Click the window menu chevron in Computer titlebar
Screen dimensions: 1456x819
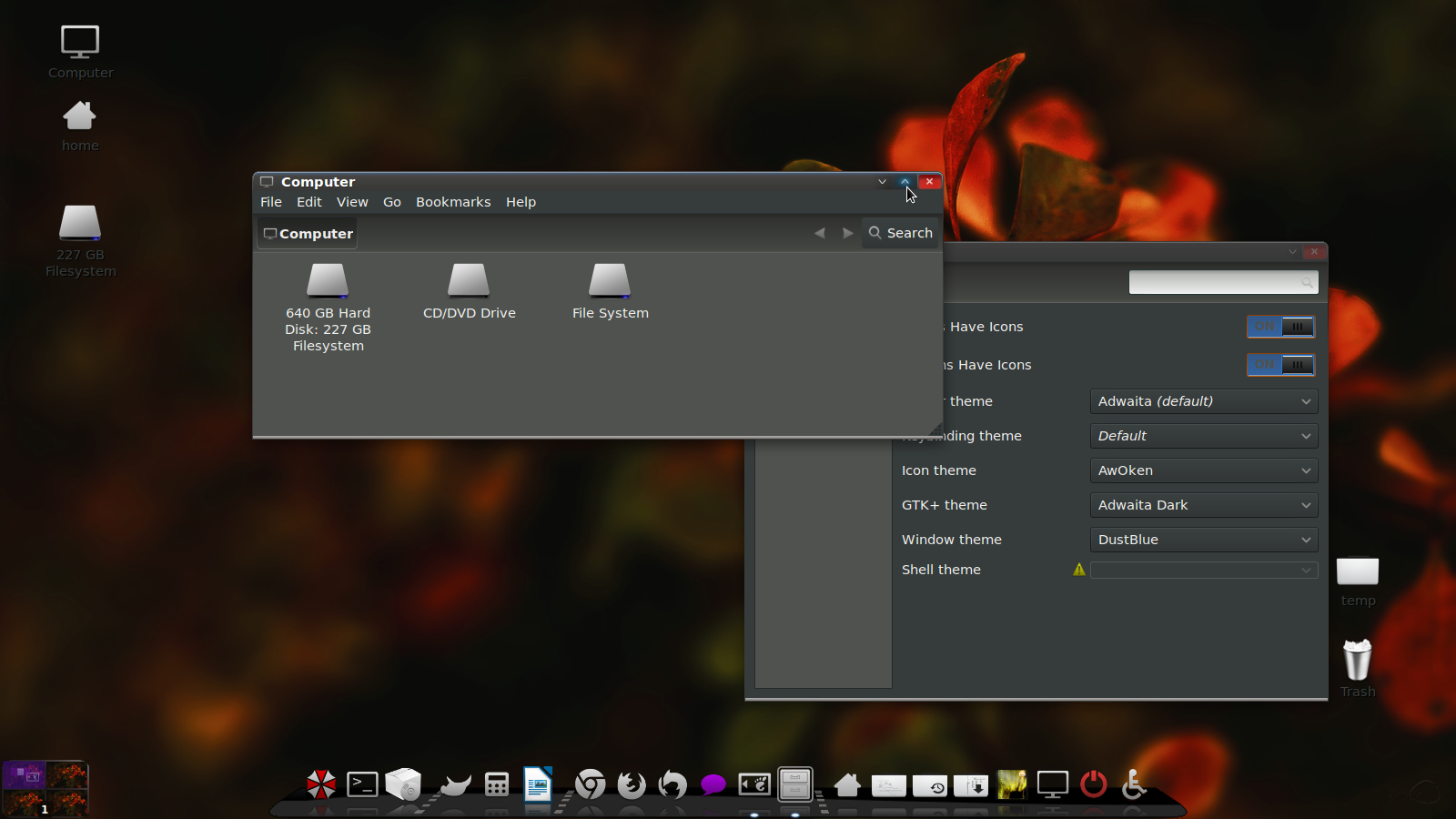882,182
